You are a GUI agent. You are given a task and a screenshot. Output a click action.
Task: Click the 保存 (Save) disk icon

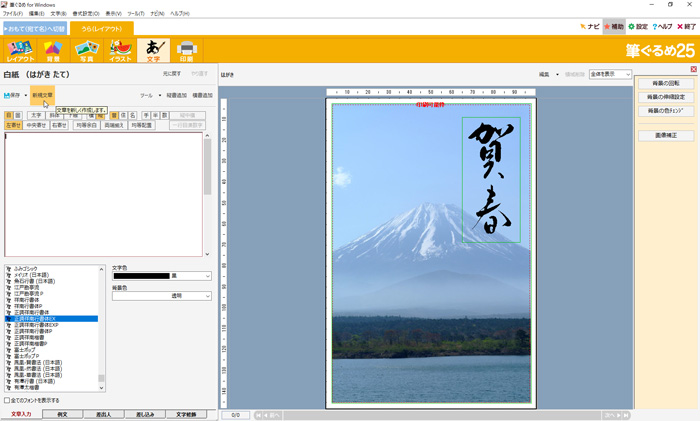12,96
